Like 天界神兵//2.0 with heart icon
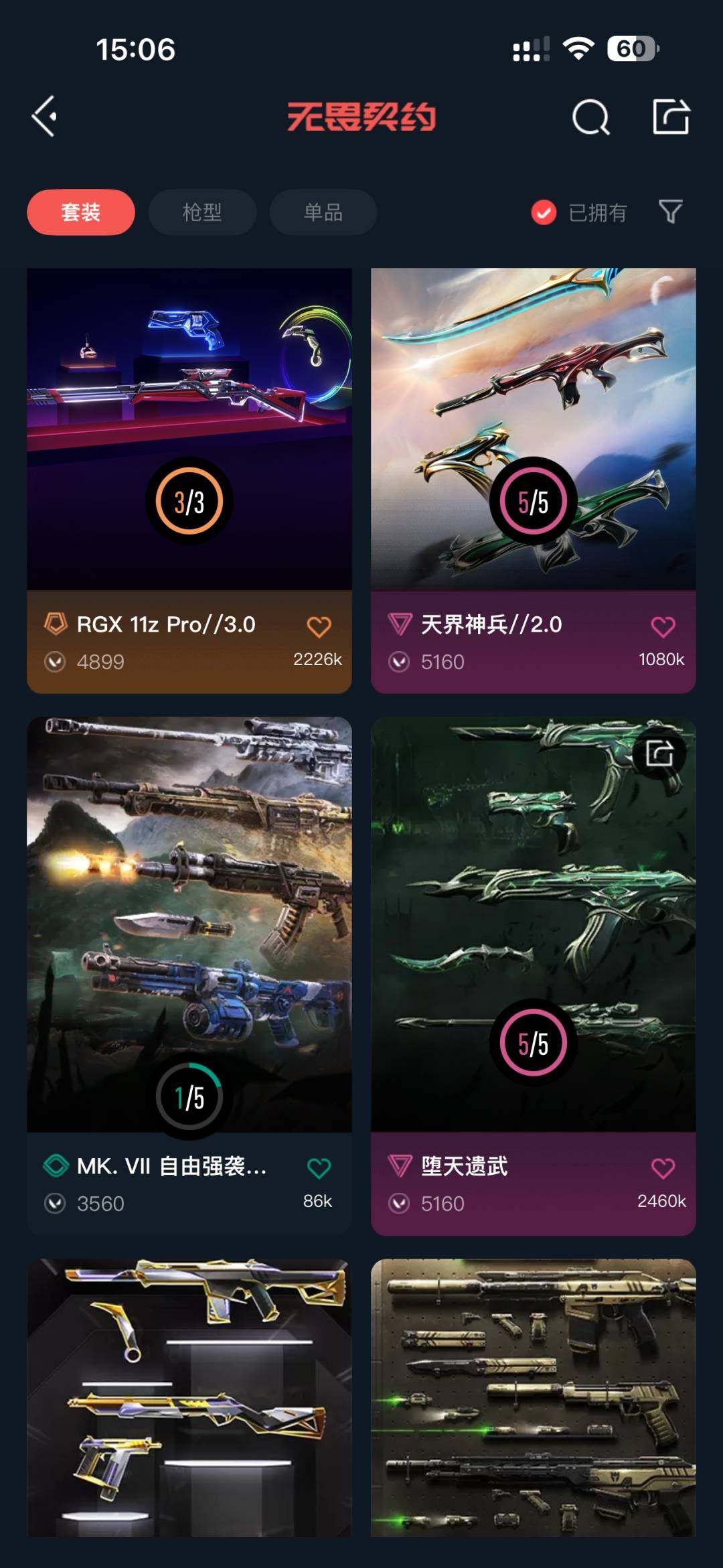This screenshot has width=723, height=1568. tap(663, 627)
